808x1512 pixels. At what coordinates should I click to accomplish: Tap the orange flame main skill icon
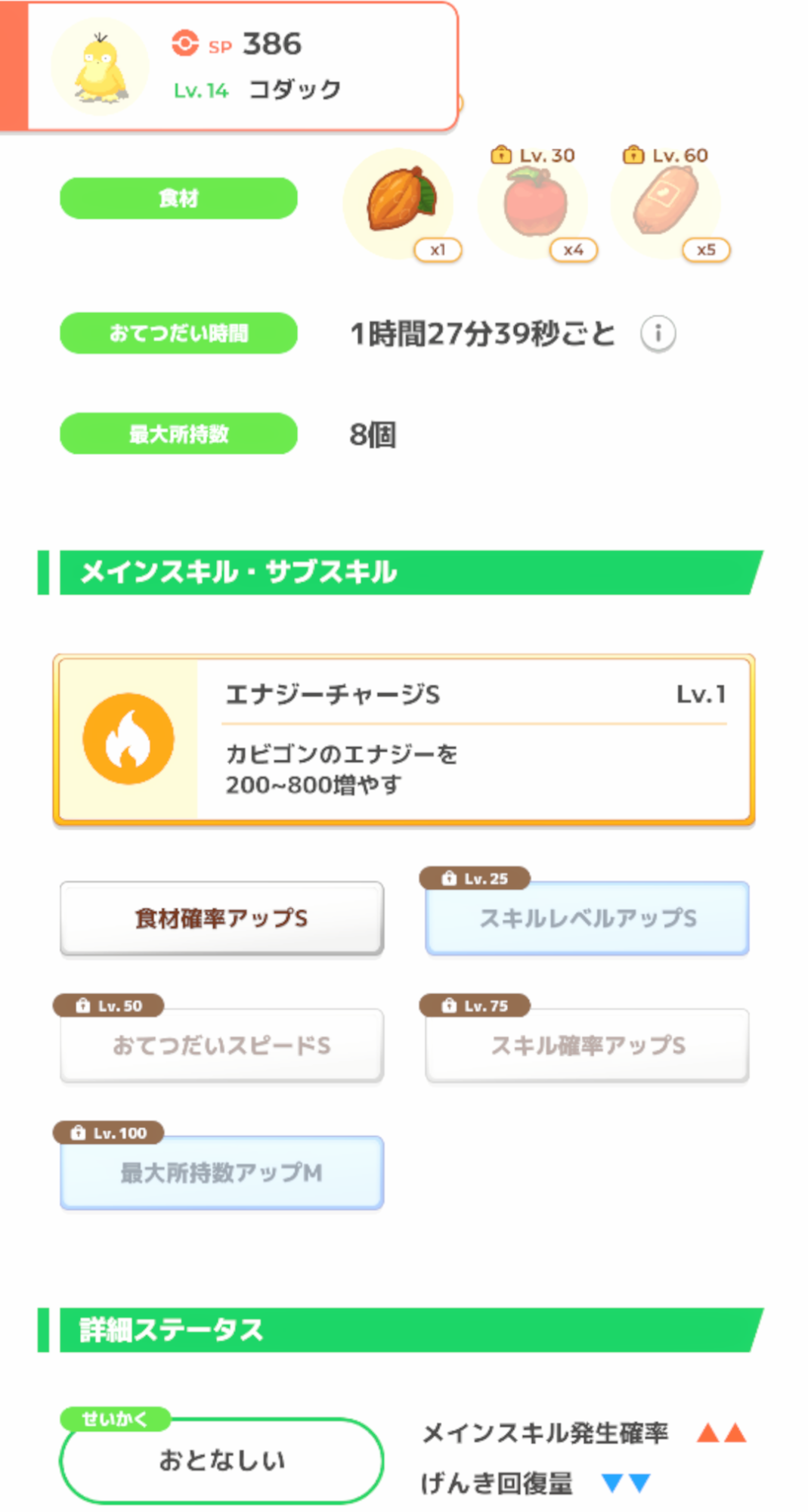(x=128, y=739)
